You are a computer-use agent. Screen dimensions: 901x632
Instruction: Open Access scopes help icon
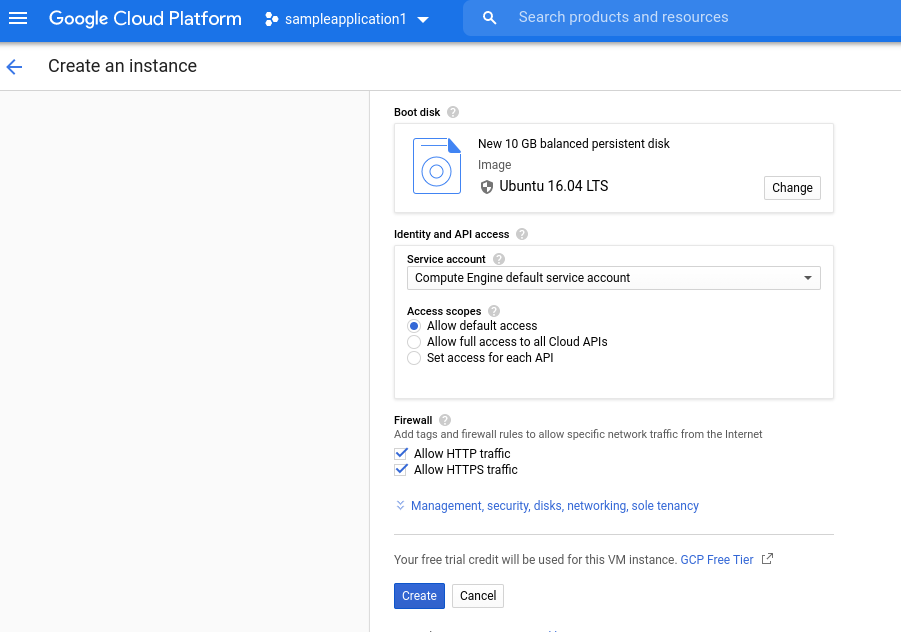click(x=494, y=311)
